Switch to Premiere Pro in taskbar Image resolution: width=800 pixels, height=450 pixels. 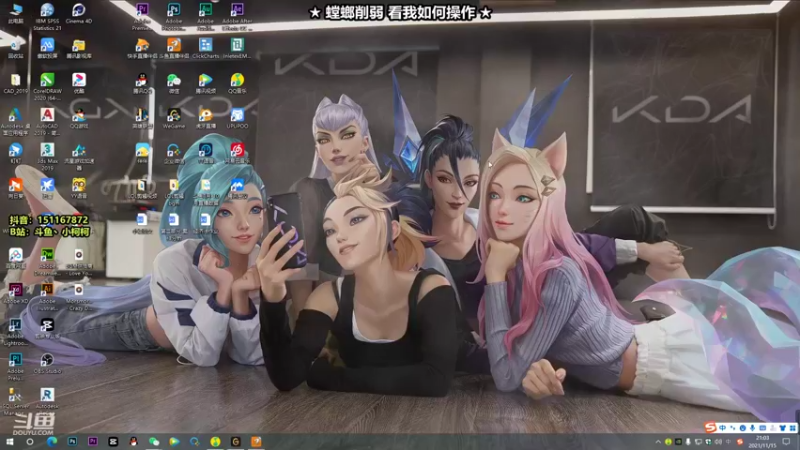click(x=93, y=441)
